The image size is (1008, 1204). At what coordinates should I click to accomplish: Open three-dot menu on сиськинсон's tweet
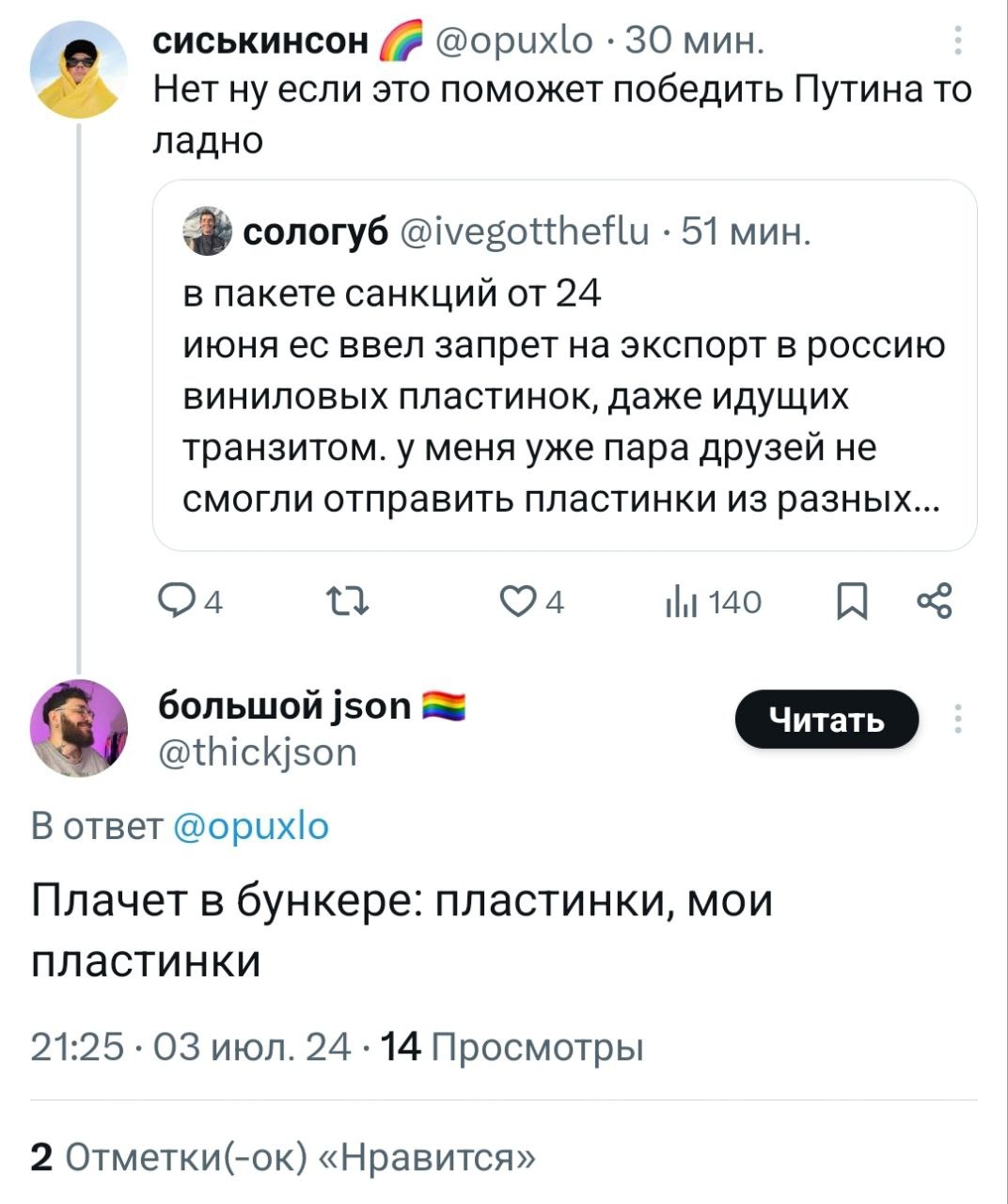click(x=956, y=42)
